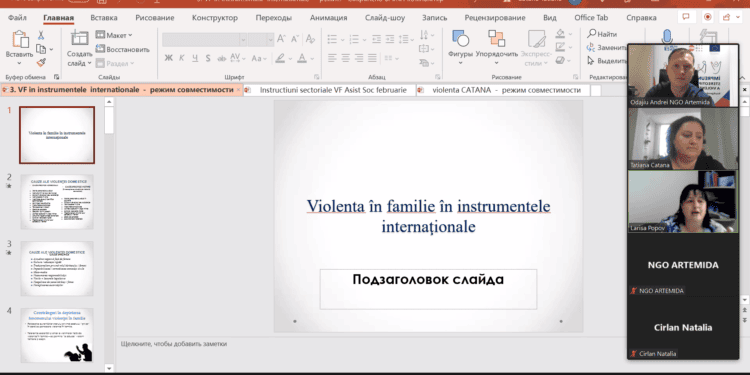Click the dictate microphone icon
The height and width of the screenshot is (375, 750).
pos(667,36)
